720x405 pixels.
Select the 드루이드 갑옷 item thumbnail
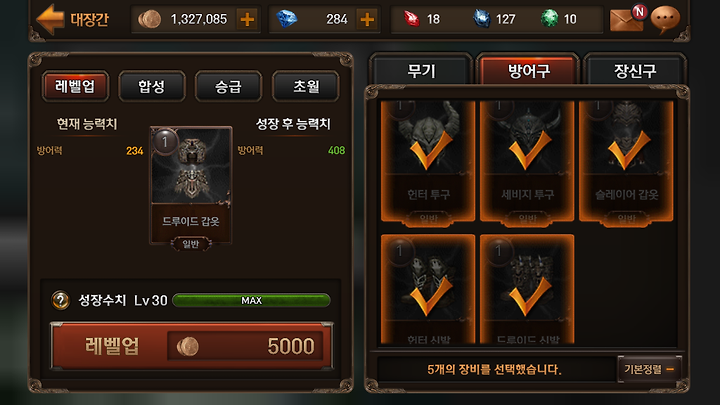tap(191, 186)
